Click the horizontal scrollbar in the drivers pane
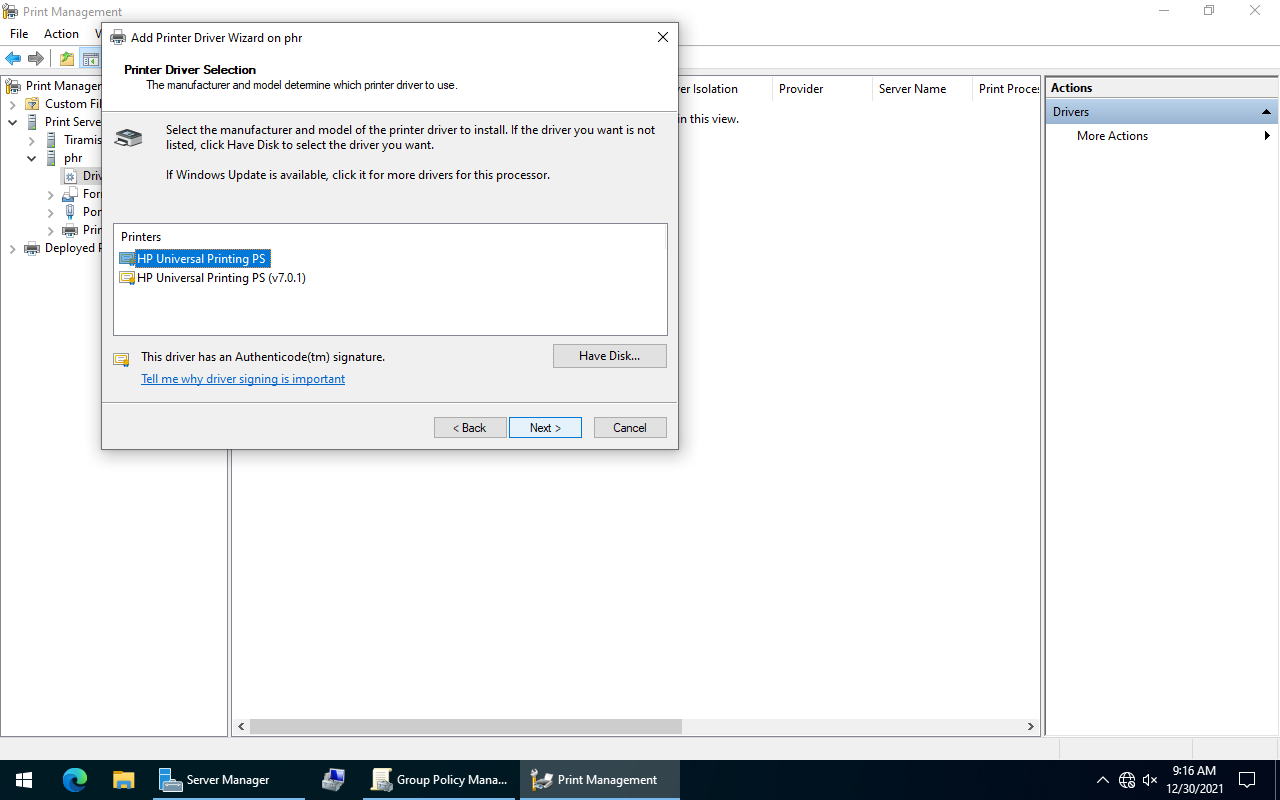The image size is (1280, 800). (x=466, y=727)
